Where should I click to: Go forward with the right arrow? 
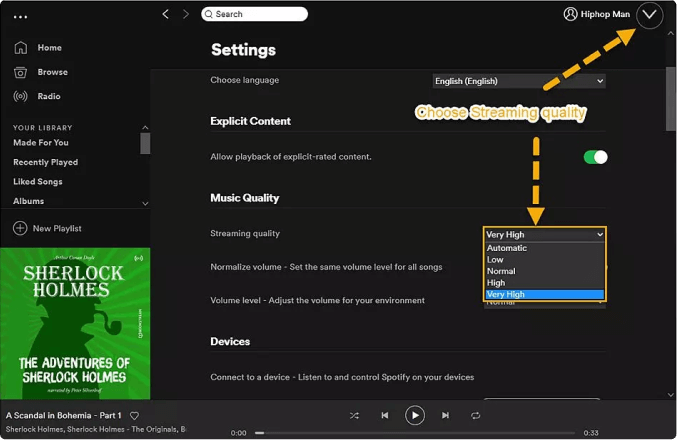tap(186, 14)
